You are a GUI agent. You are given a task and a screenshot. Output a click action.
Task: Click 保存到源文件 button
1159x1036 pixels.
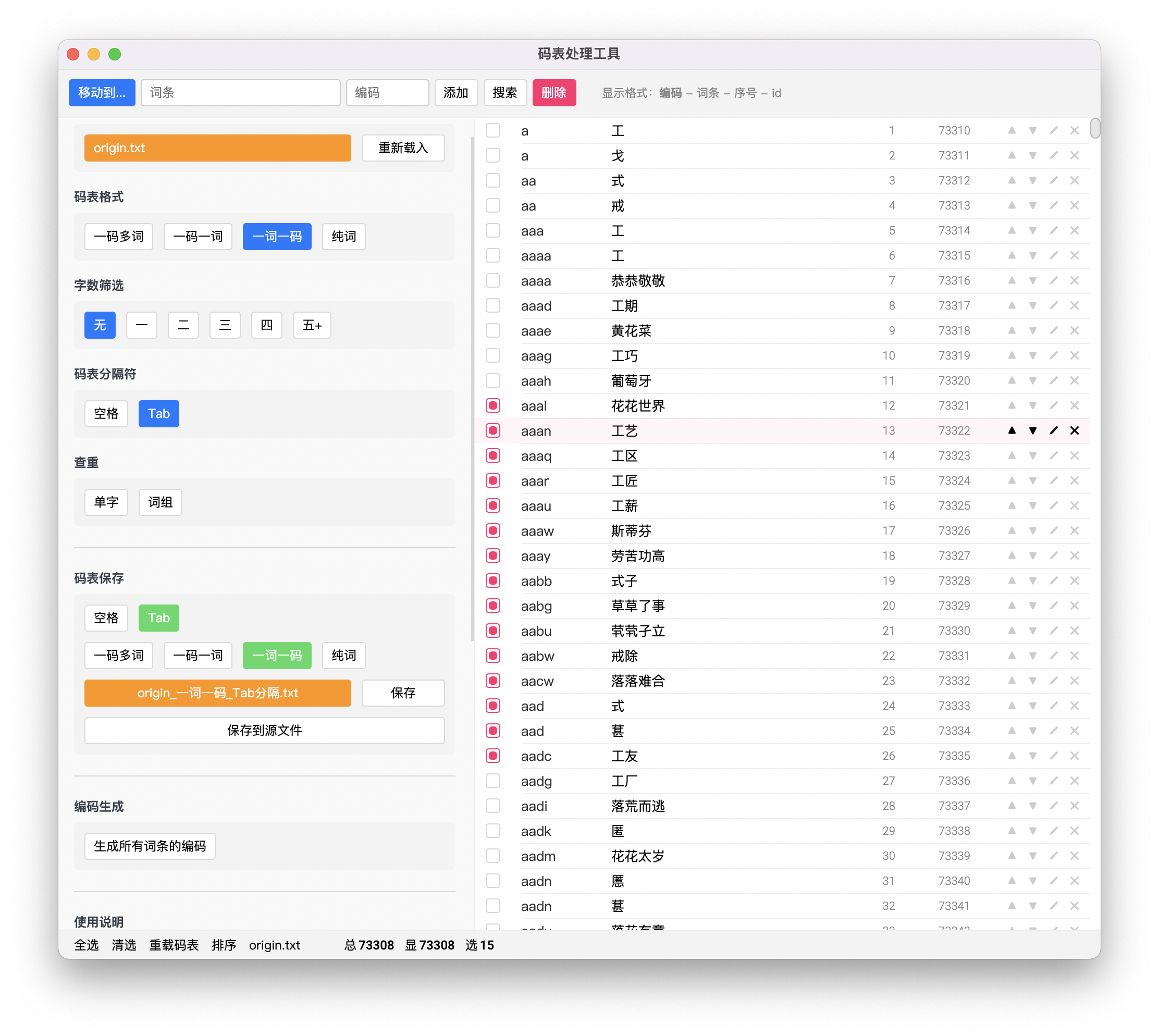(x=265, y=730)
